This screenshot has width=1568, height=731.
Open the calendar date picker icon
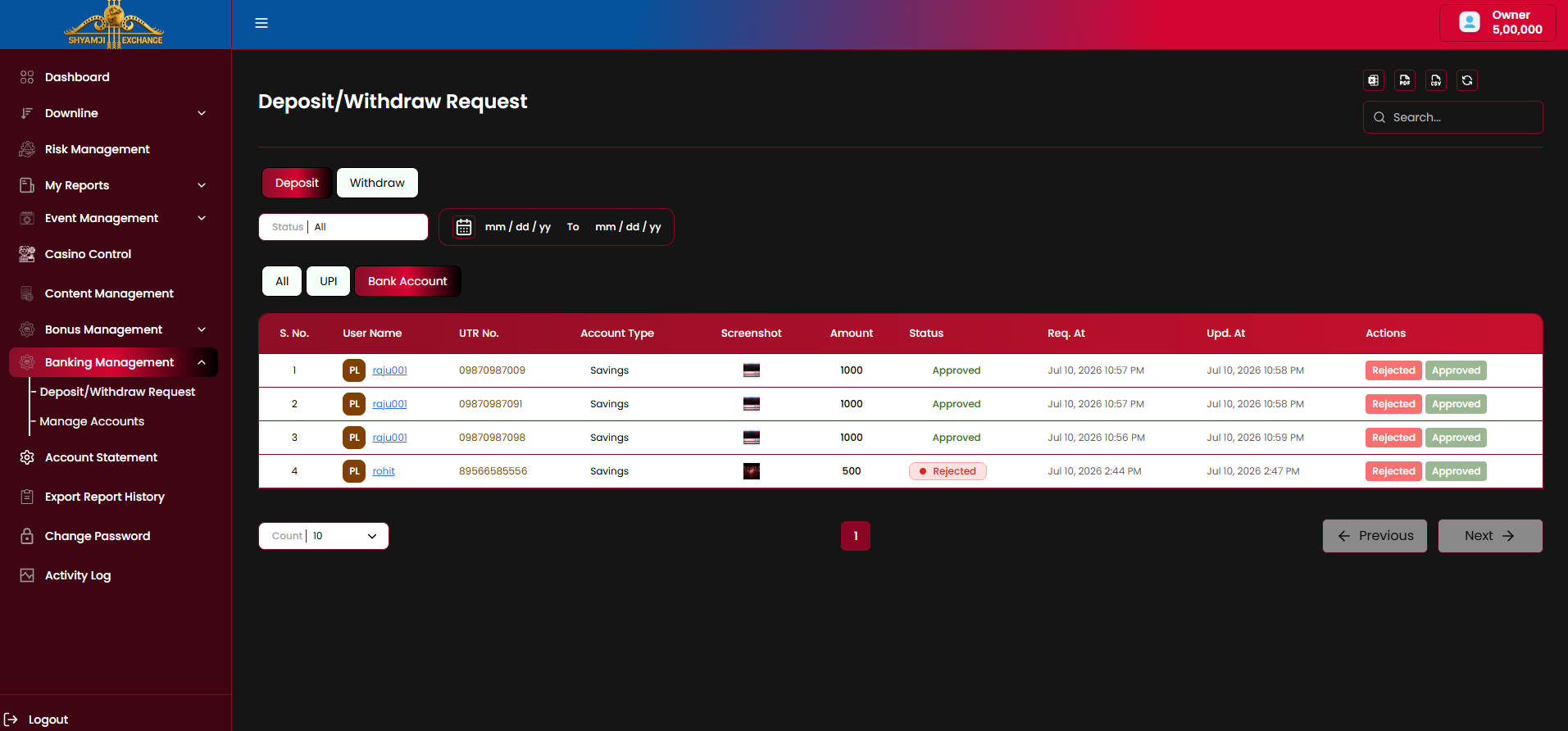464,227
